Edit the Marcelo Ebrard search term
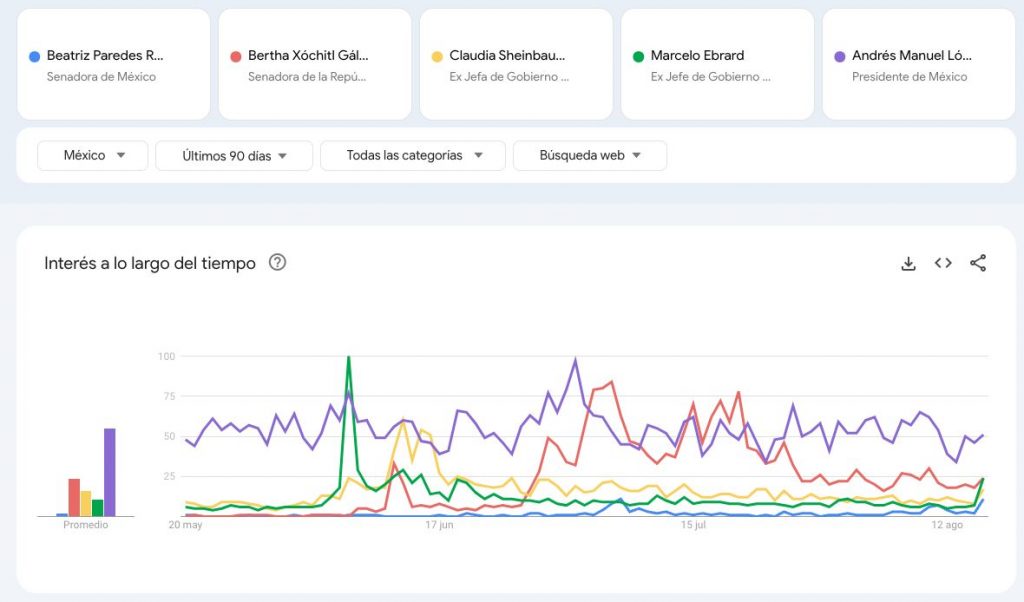 tap(716, 64)
